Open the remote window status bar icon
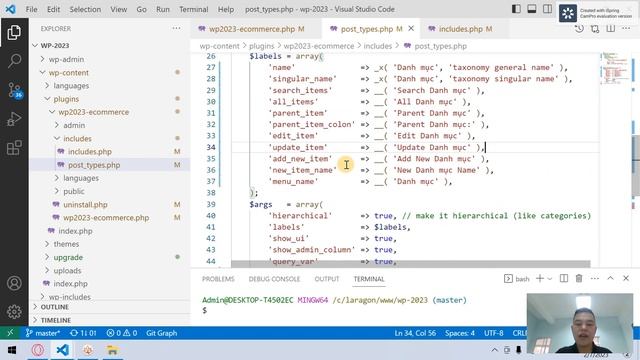This screenshot has width=640, height=360. click(x=10, y=333)
